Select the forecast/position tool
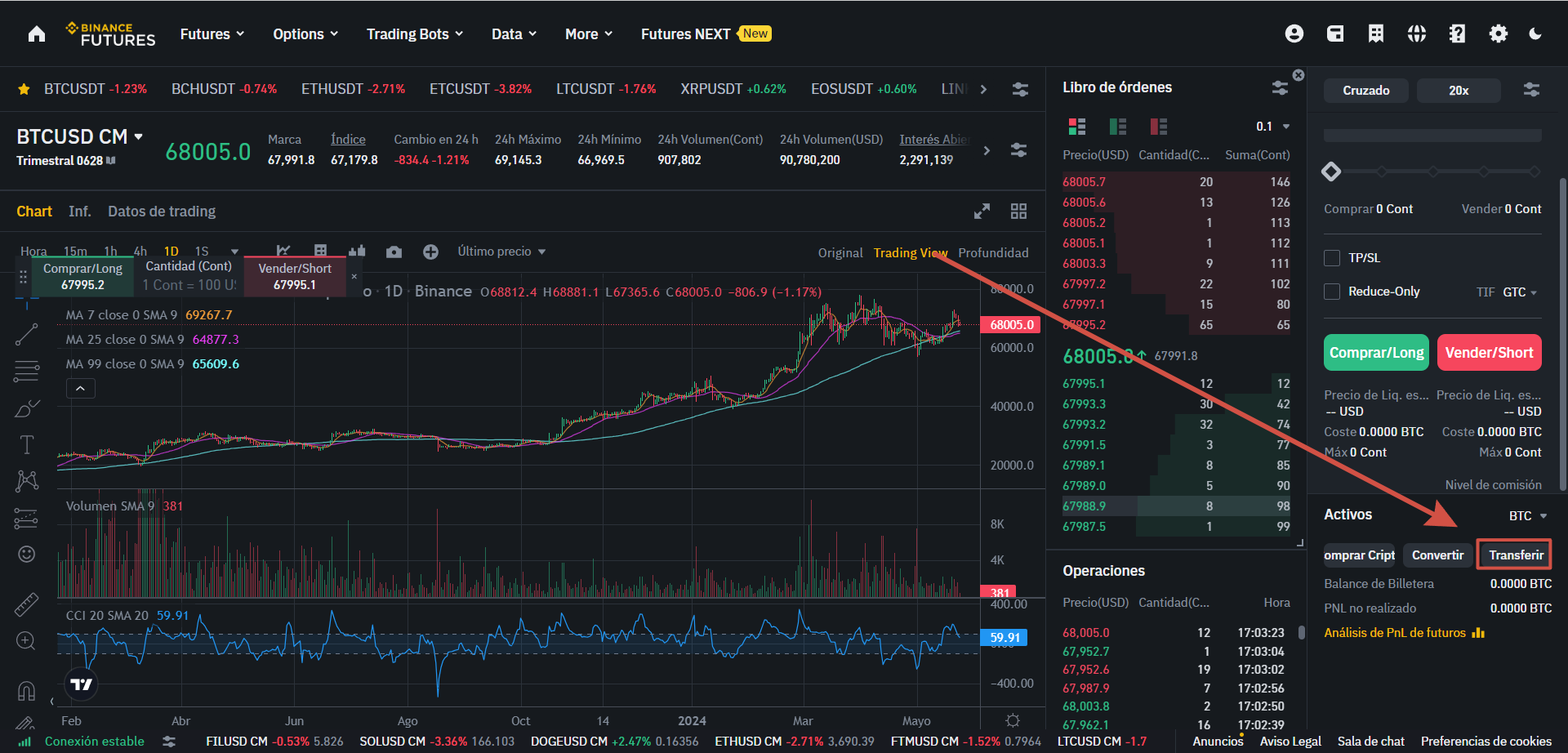Viewport: 1568px width, 753px height. (27, 518)
